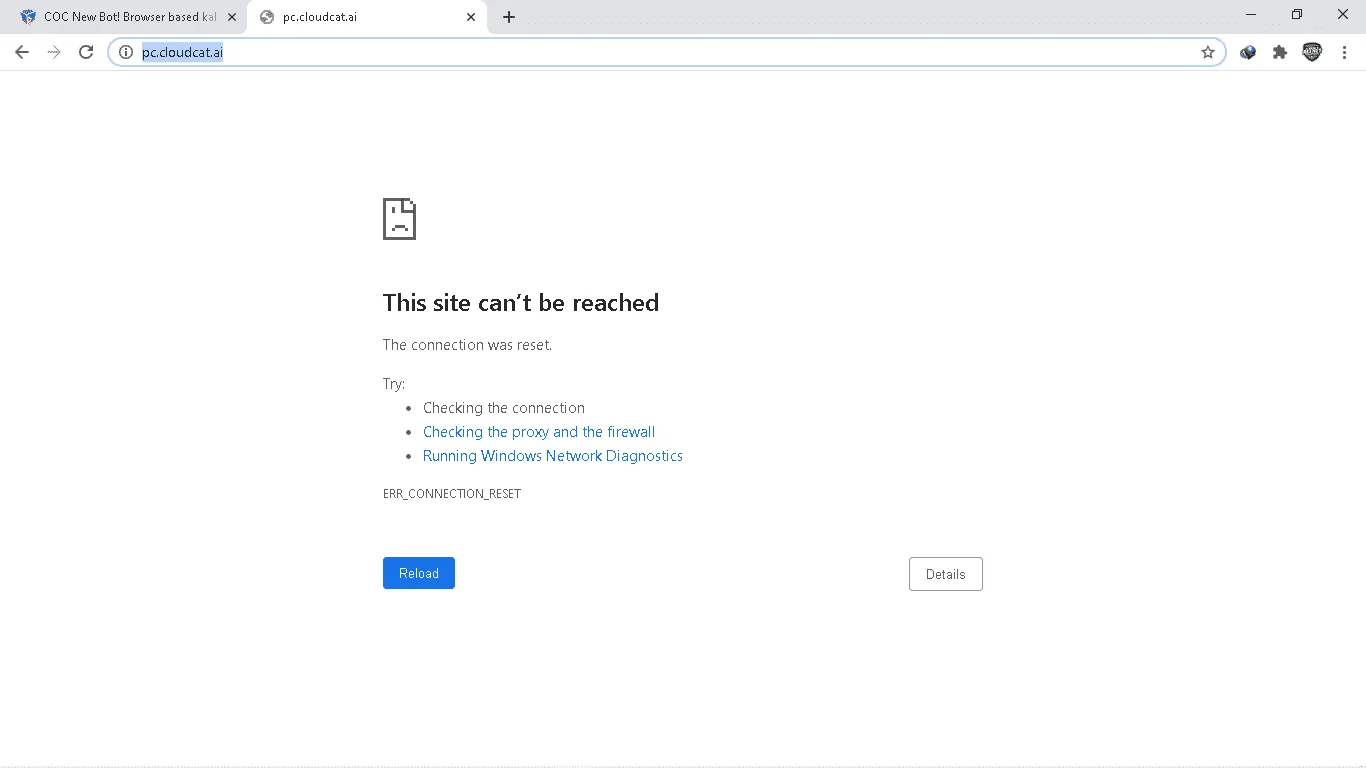This screenshot has height=768, width=1366.
Task: Show error Details
Action: click(x=946, y=574)
